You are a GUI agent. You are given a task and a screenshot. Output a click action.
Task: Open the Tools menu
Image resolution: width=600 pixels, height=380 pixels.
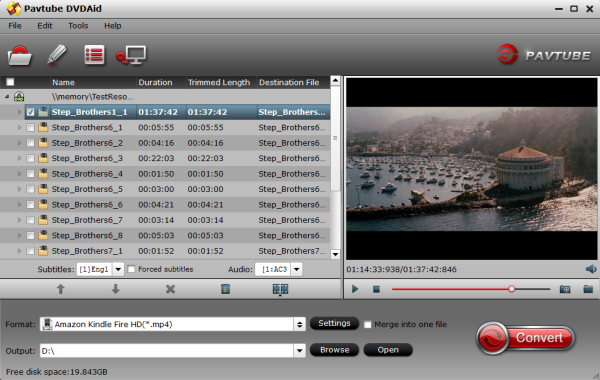[x=78, y=26]
